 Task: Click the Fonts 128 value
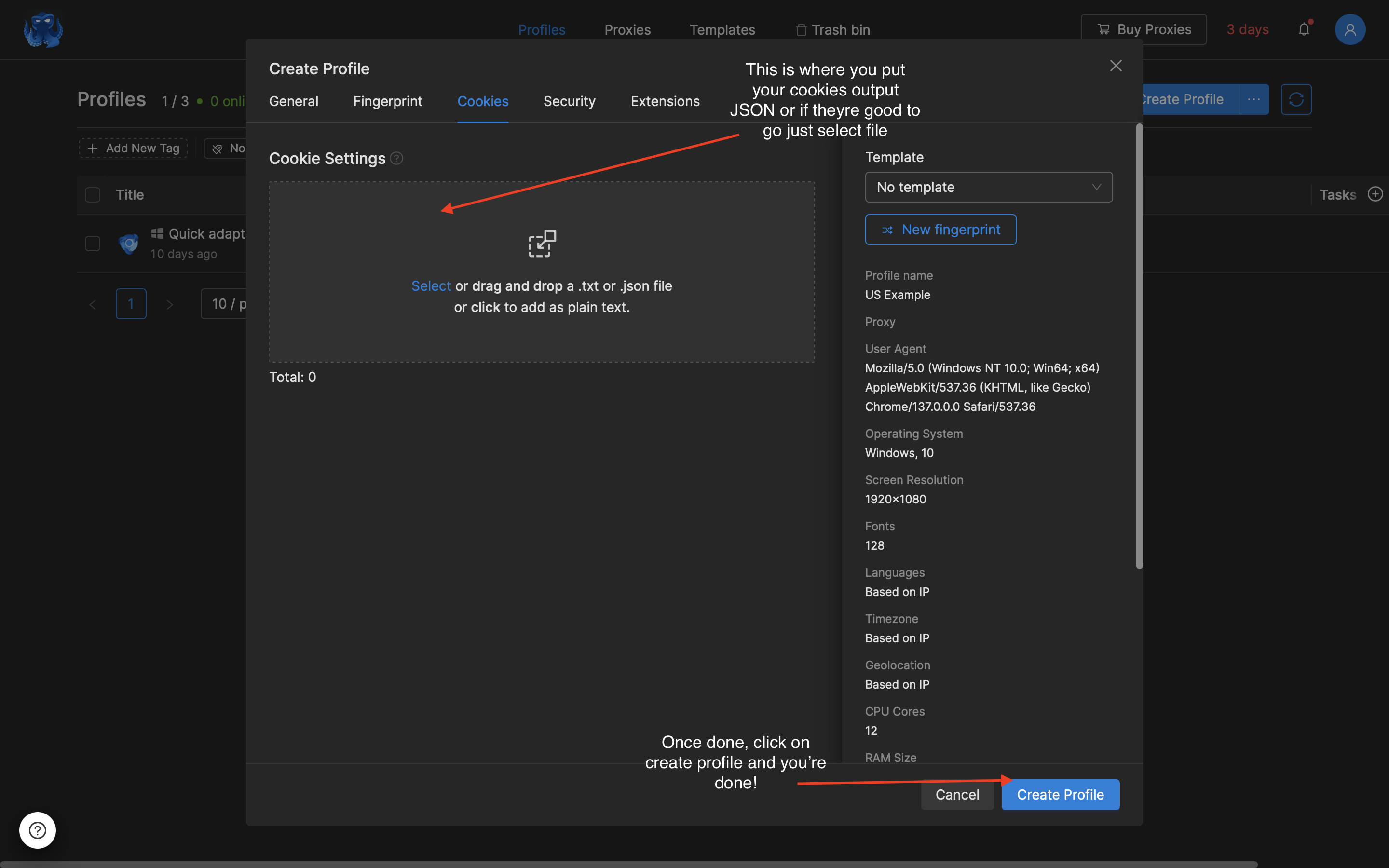click(874, 545)
